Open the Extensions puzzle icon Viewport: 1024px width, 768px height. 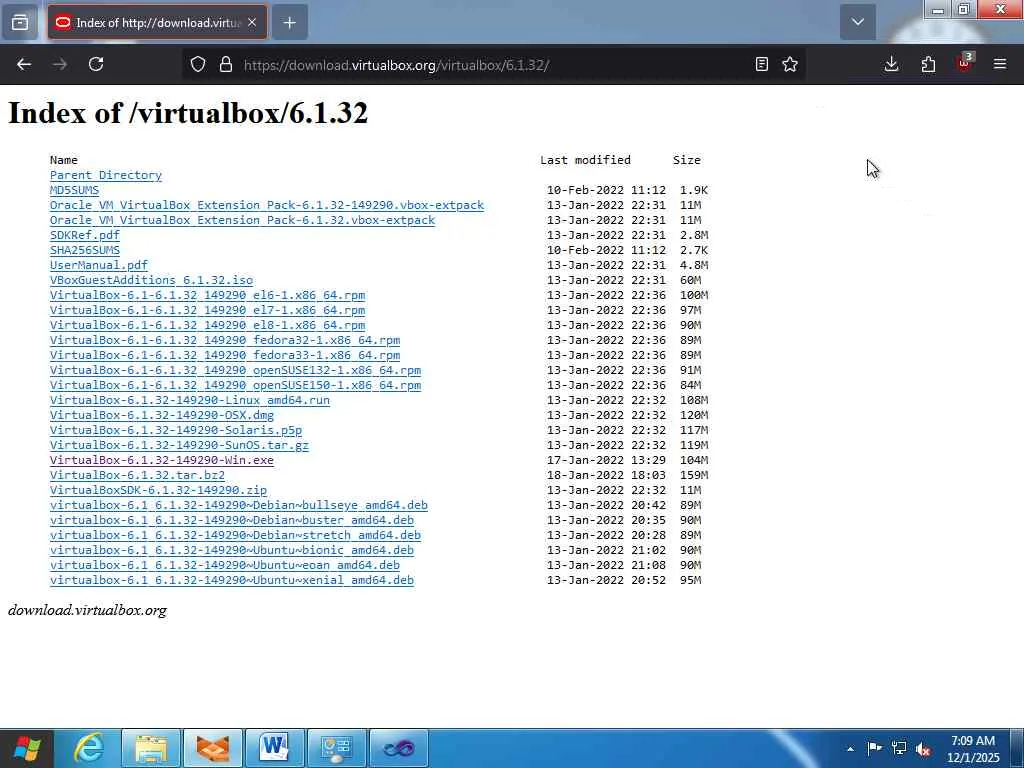coord(928,64)
